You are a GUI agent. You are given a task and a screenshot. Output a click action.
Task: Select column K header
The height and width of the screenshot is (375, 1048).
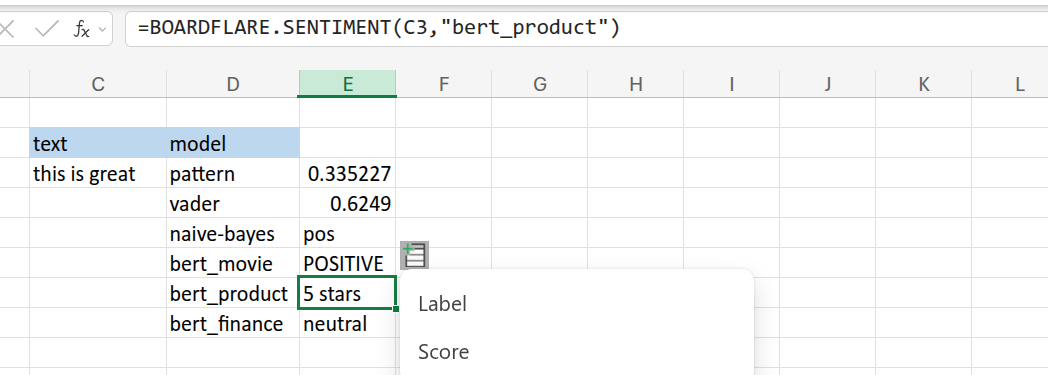point(924,84)
